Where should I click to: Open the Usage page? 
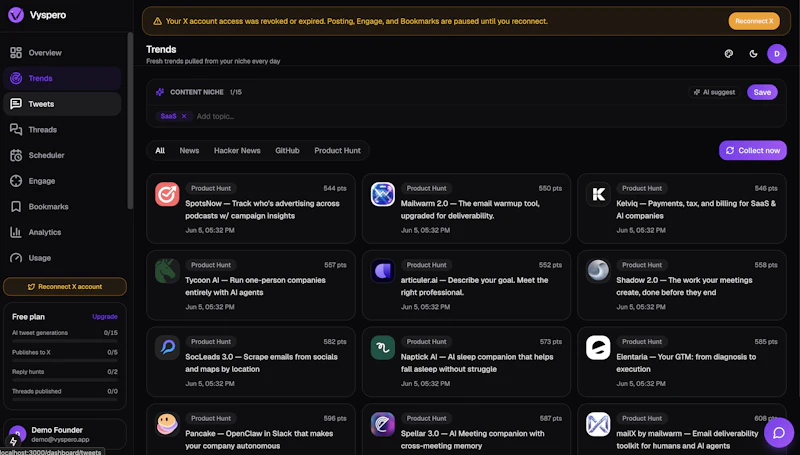click(x=62, y=258)
